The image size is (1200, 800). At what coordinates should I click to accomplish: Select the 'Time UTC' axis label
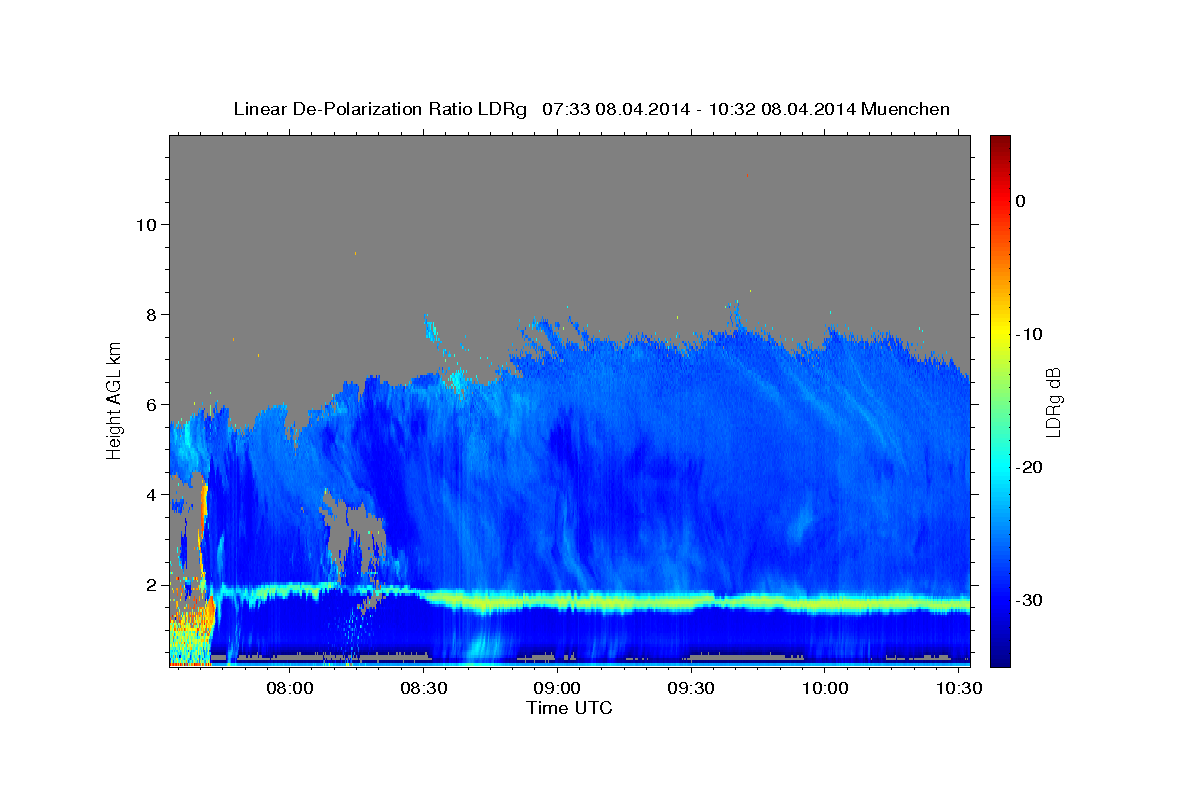569,708
